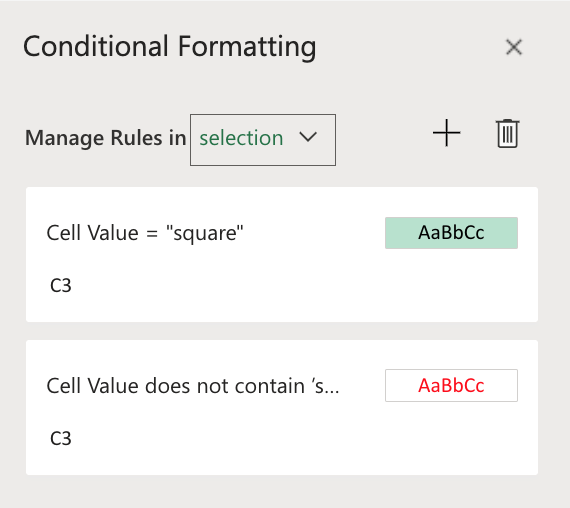Add a new rule with plus icon
Viewport: 570px width, 508px height.
click(x=446, y=133)
